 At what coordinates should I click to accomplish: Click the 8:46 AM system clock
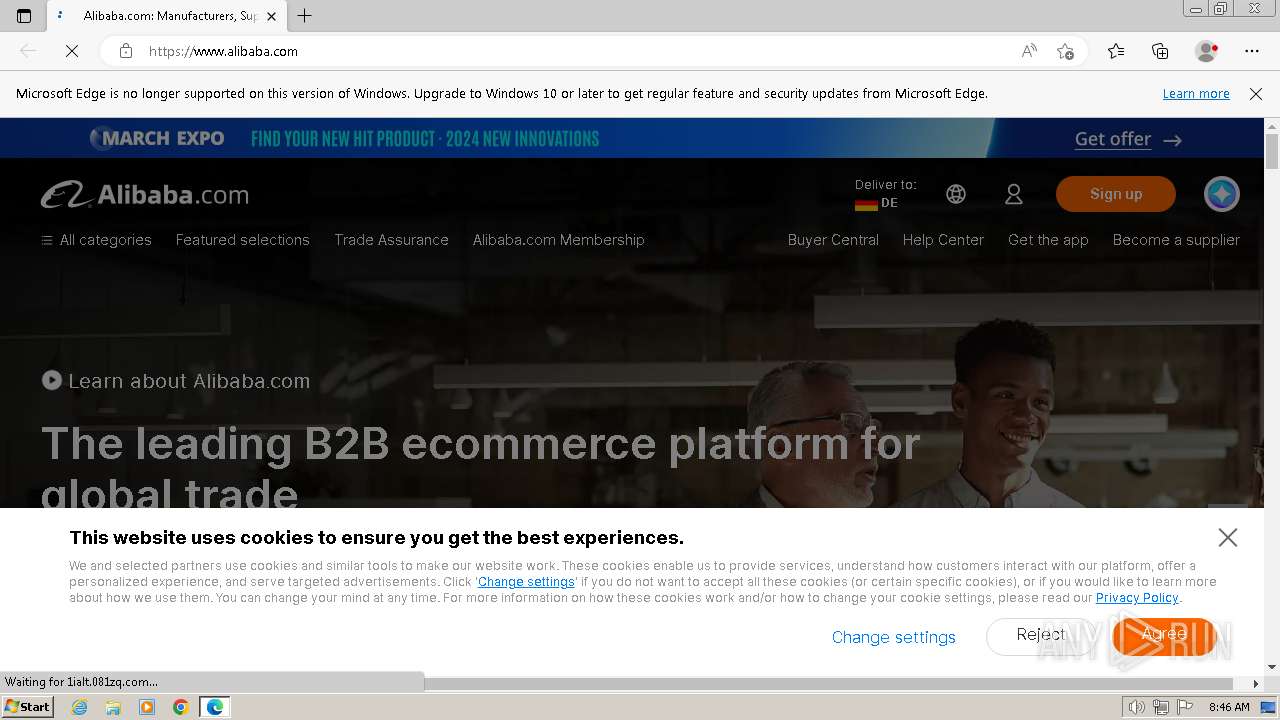coord(1229,707)
